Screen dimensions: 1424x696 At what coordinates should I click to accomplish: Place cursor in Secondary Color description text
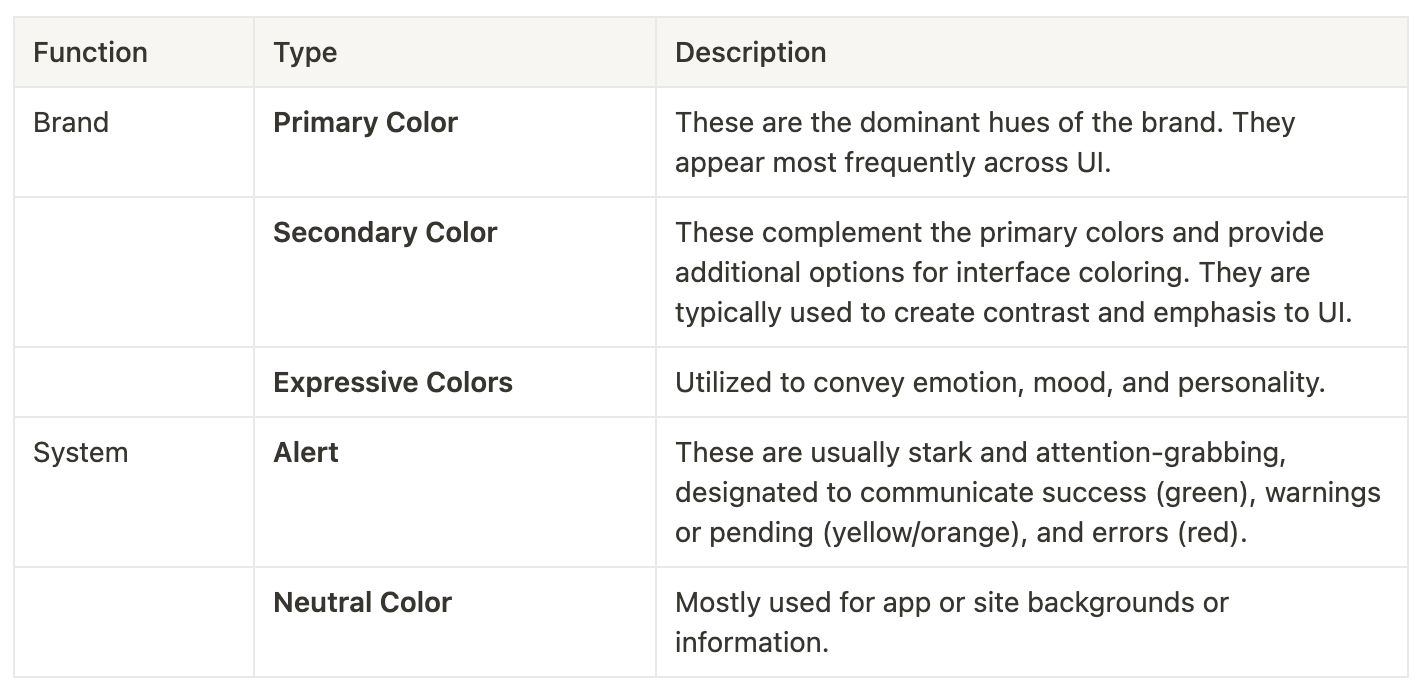[1013, 272]
